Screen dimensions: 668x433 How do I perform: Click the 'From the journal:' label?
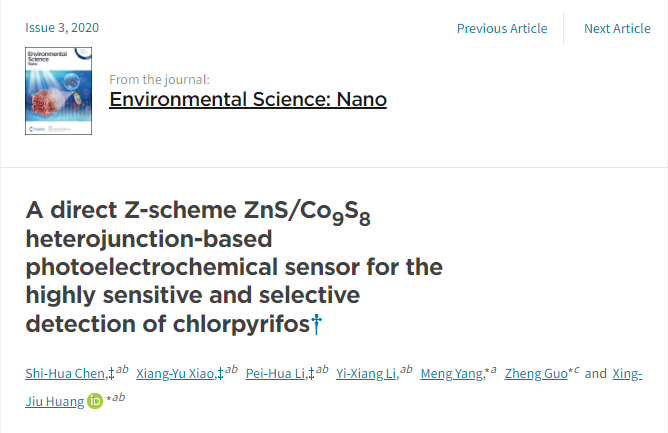coord(159,79)
